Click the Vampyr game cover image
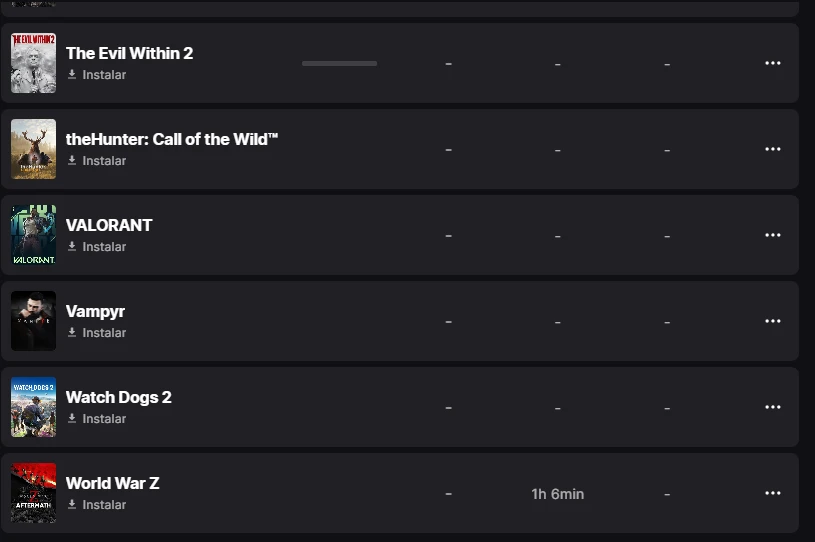Image resolution: width=815 pixels, height=542 pixels. click(x=33, y=321)
